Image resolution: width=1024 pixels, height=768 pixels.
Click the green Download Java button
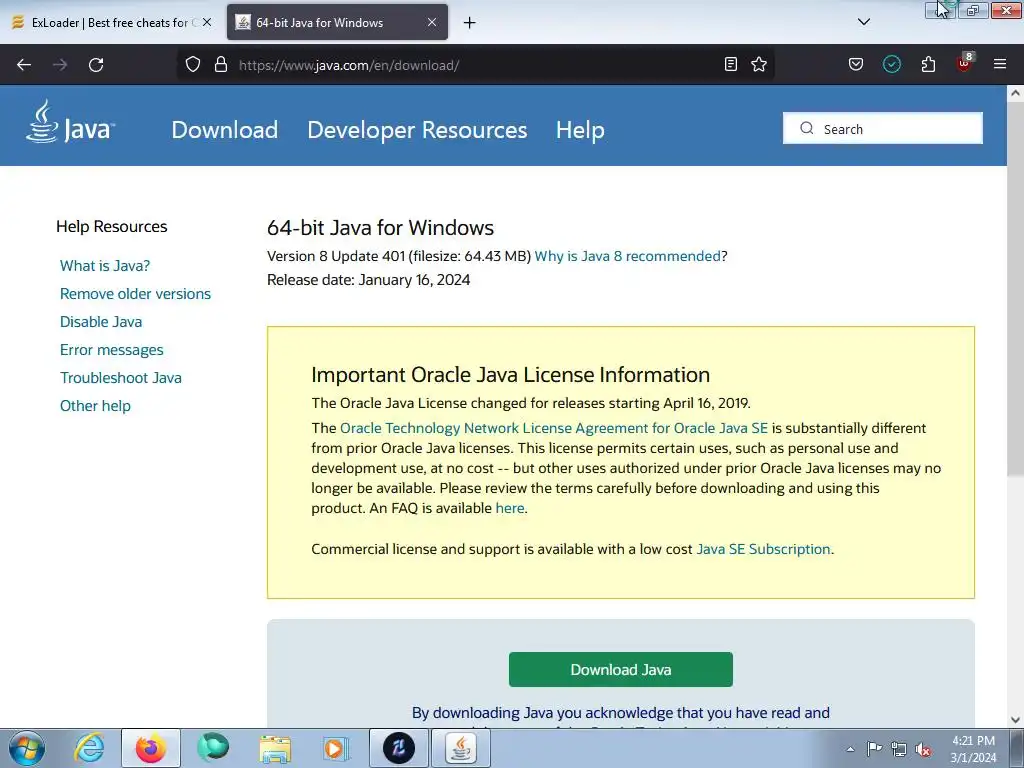point(620,669)
